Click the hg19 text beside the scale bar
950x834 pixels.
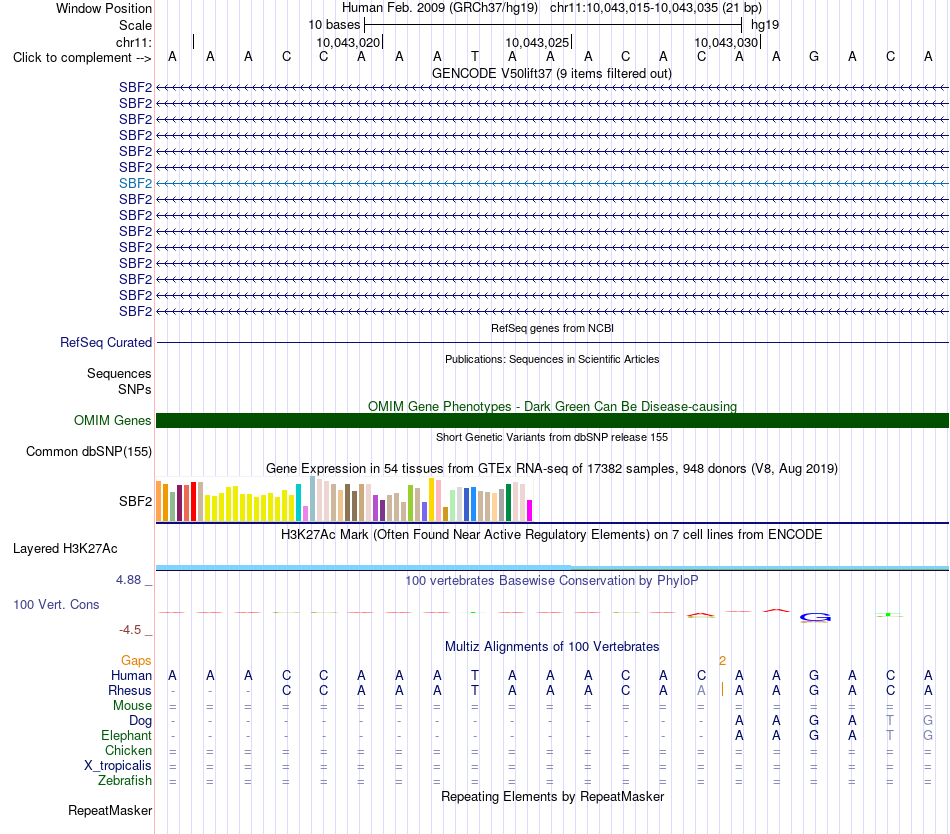pyautogui.click(x=765, y=25)
